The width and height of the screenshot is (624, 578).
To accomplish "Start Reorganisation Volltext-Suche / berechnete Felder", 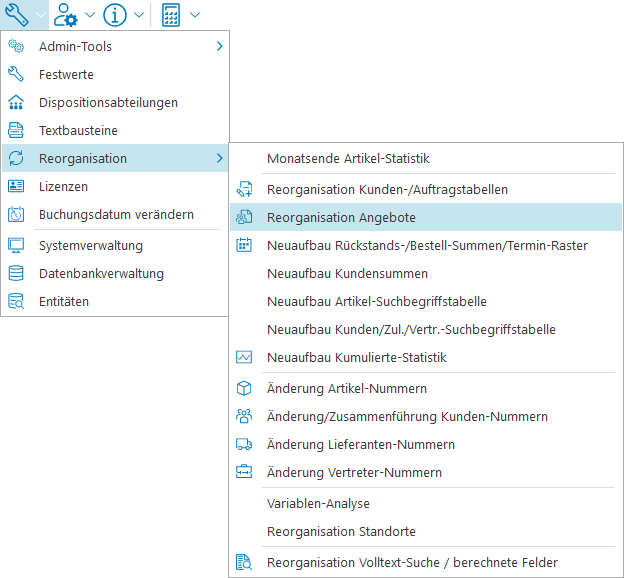I will pos(412,563).
